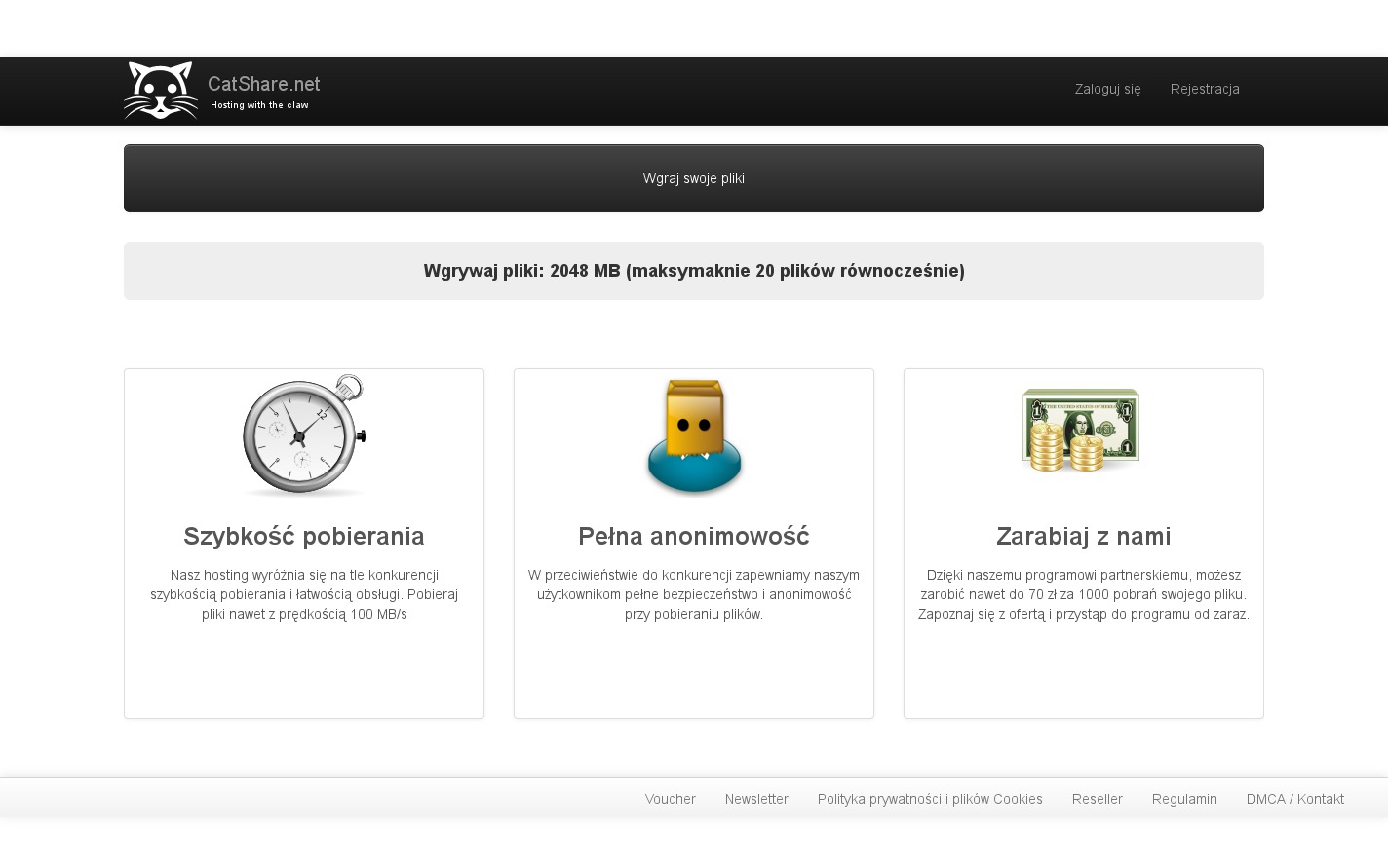
Task: Click the CatShare cat logo icon
Action: pos(161,91)
